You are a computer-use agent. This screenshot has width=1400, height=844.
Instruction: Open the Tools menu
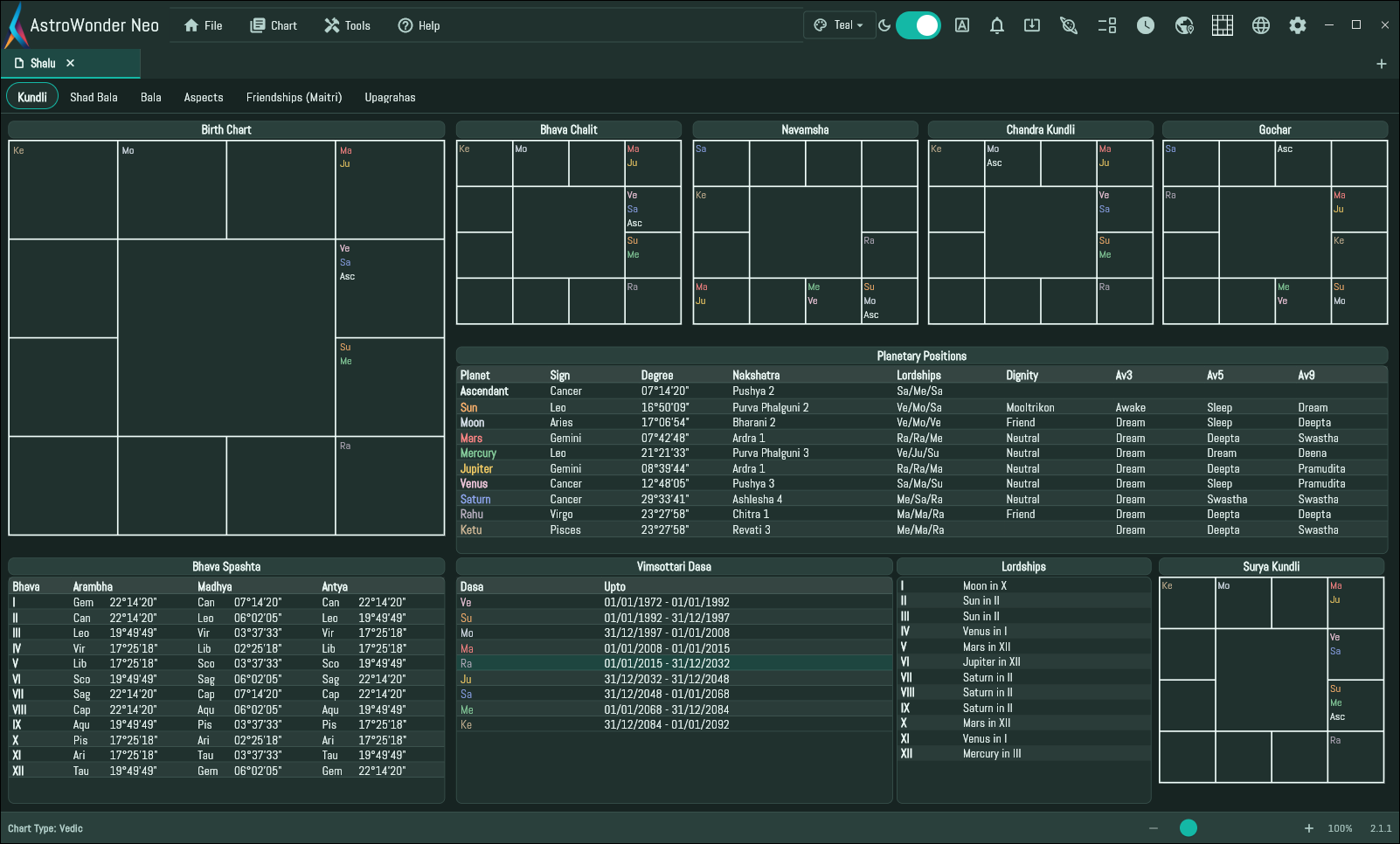coord(347,25)
